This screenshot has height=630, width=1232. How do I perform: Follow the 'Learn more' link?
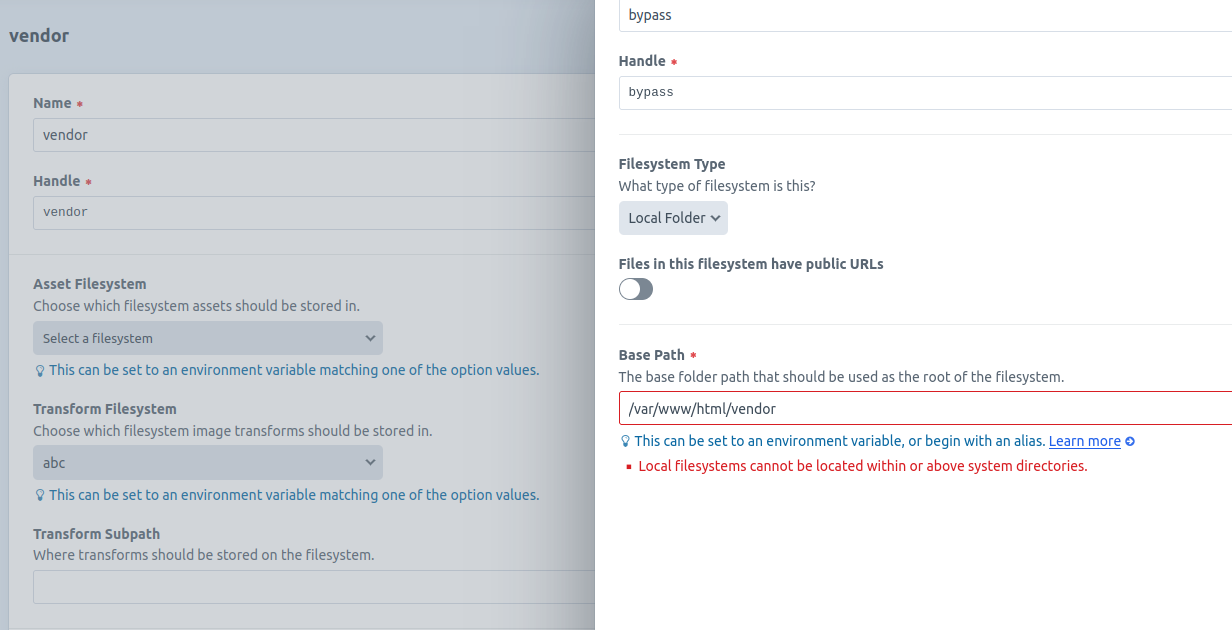[1085, 441]
